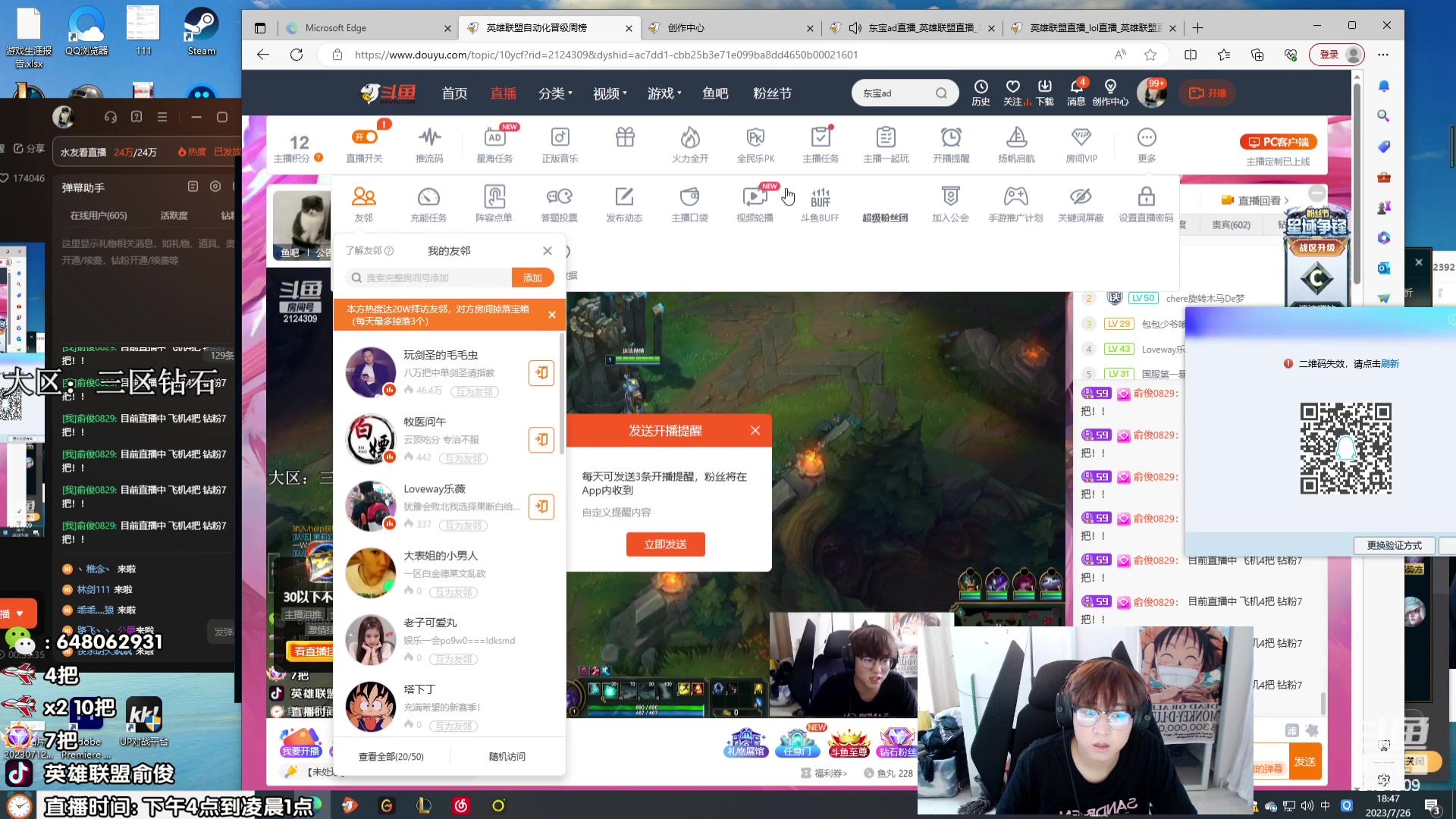Toggle the 直播开关 broadcast switch

365,137
